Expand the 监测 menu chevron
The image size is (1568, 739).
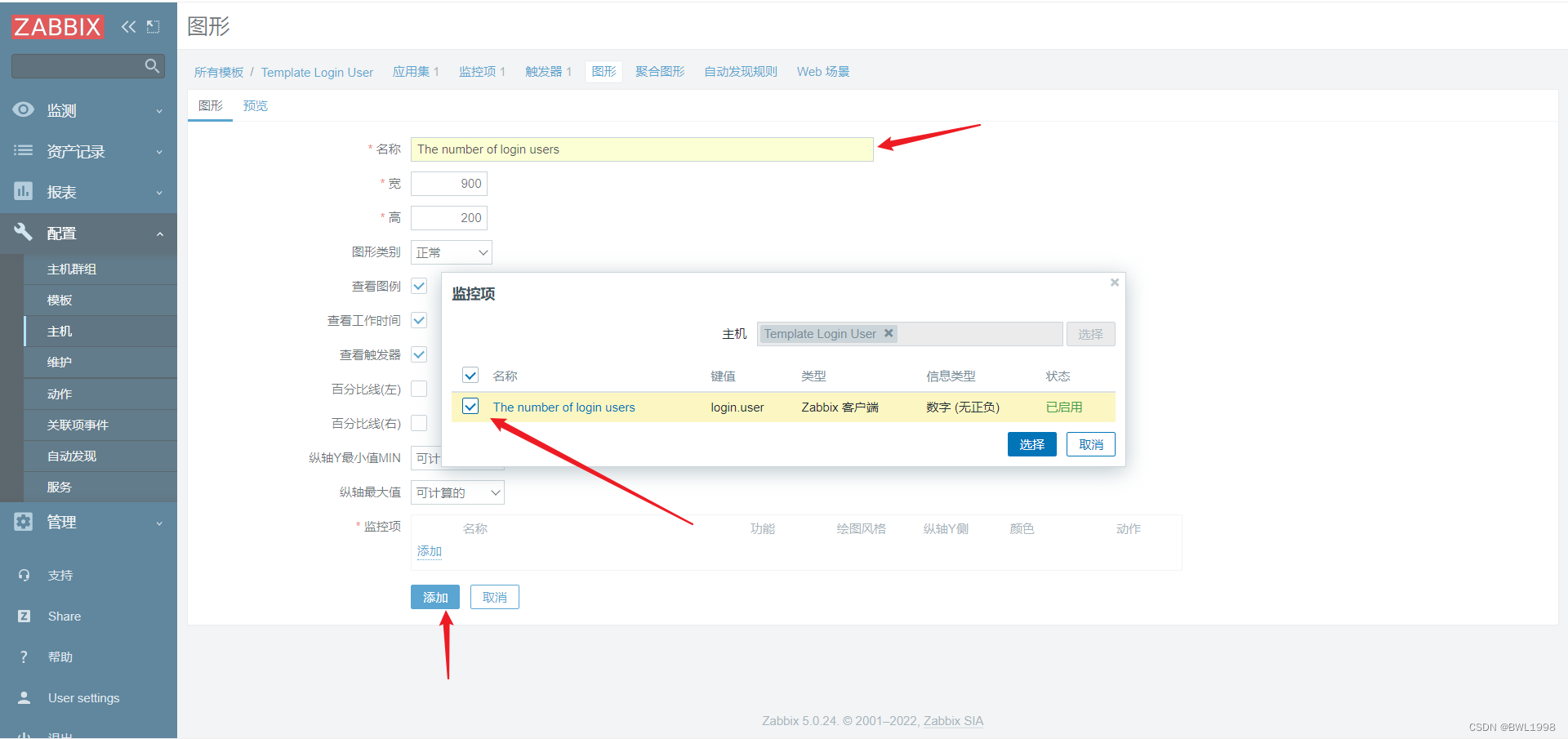(x=159, y=111)
